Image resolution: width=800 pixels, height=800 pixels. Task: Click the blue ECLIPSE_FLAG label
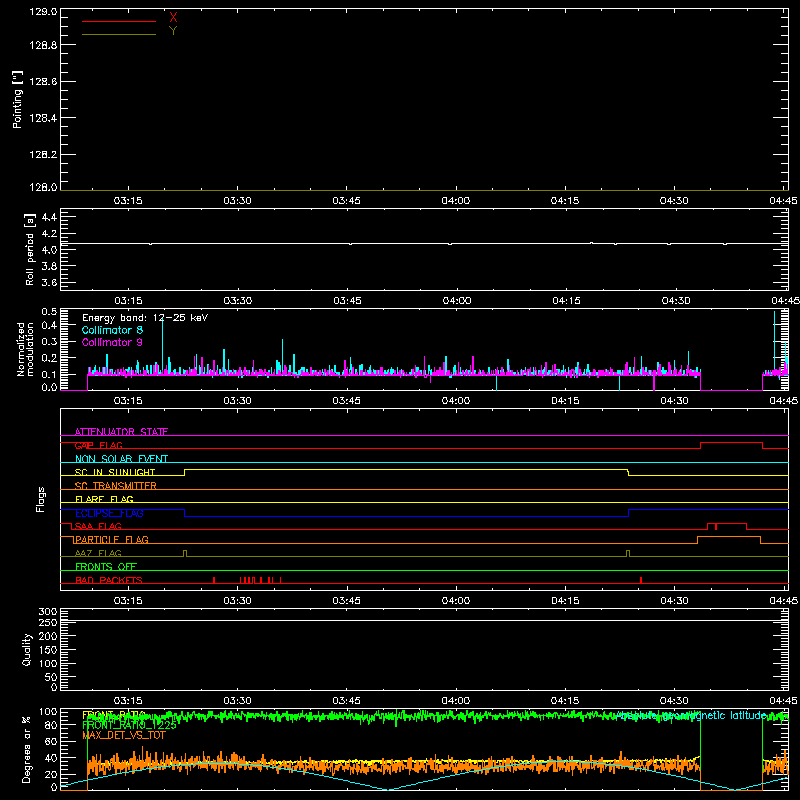109,513
